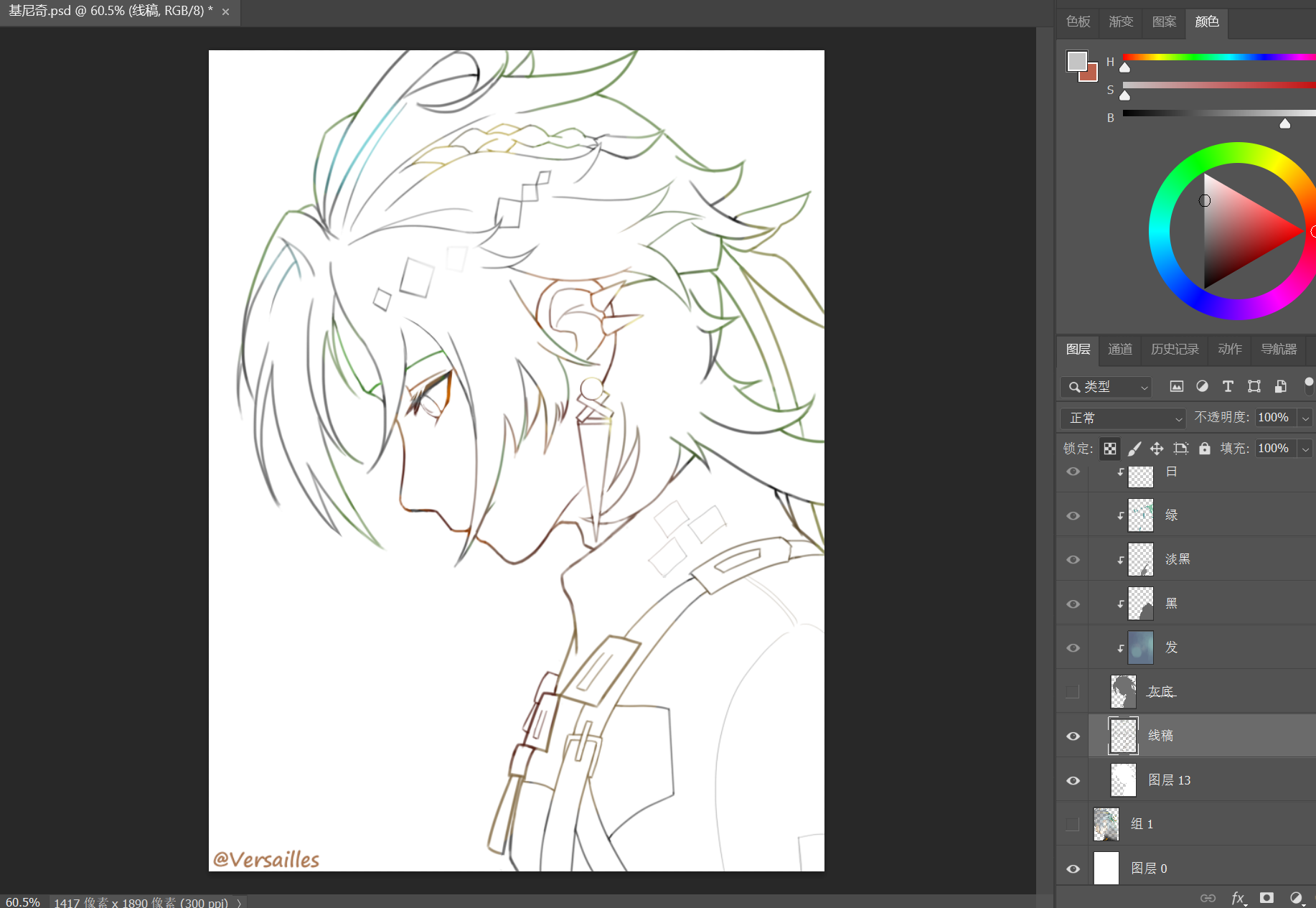
Task: Click the hue (H) slider handle
Action: tap(1125, 67)
